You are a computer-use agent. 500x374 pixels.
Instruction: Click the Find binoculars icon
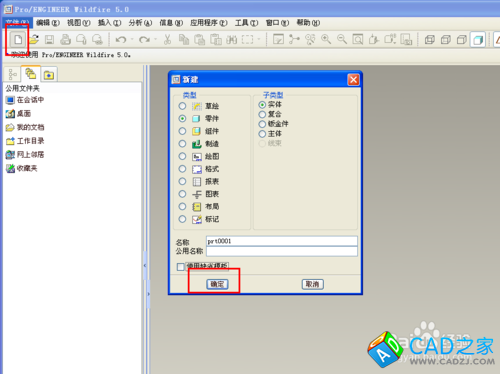point(232,40)
